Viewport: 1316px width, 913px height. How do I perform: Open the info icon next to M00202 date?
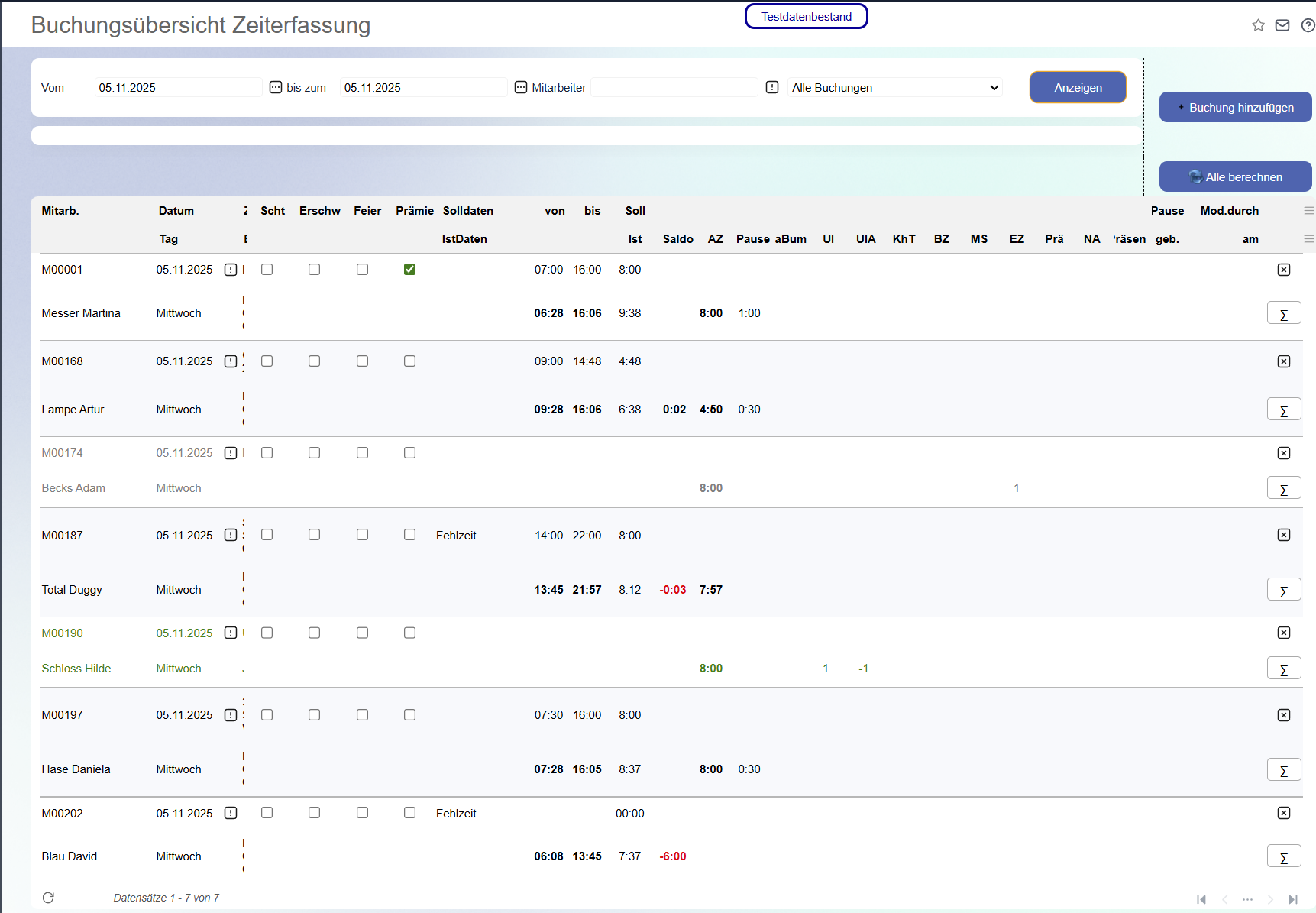[231, 813]
